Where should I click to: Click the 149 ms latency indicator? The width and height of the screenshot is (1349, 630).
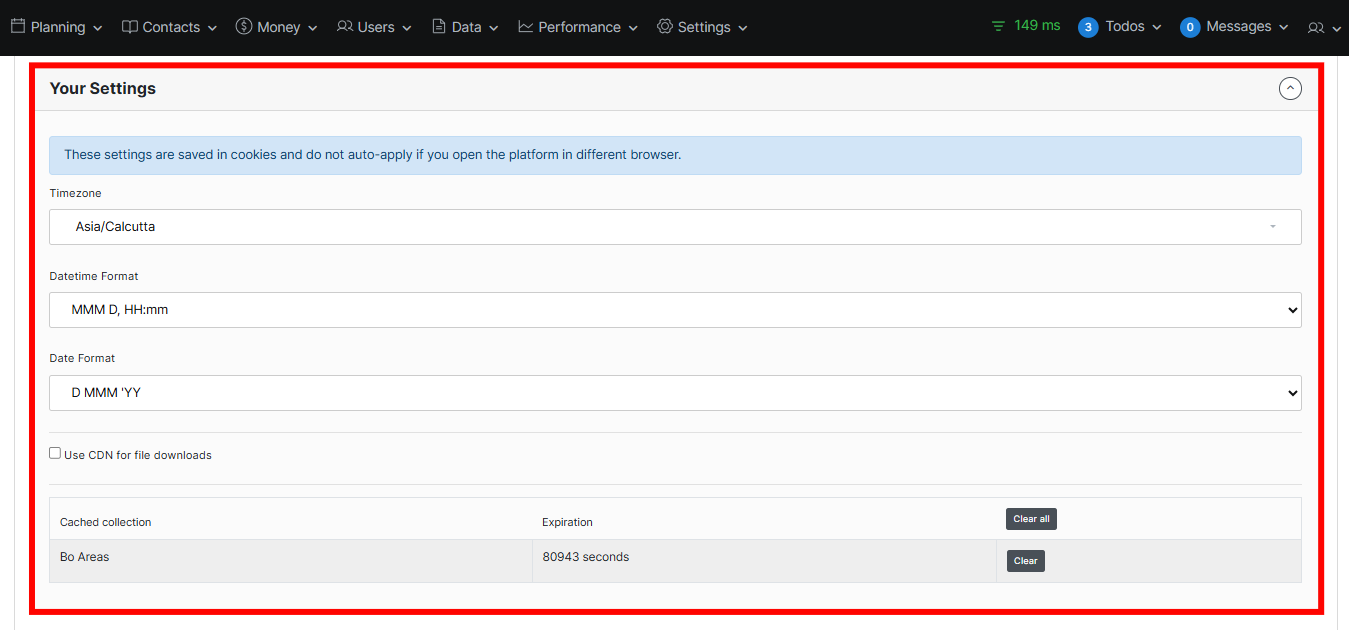[x=1026, y=26]
